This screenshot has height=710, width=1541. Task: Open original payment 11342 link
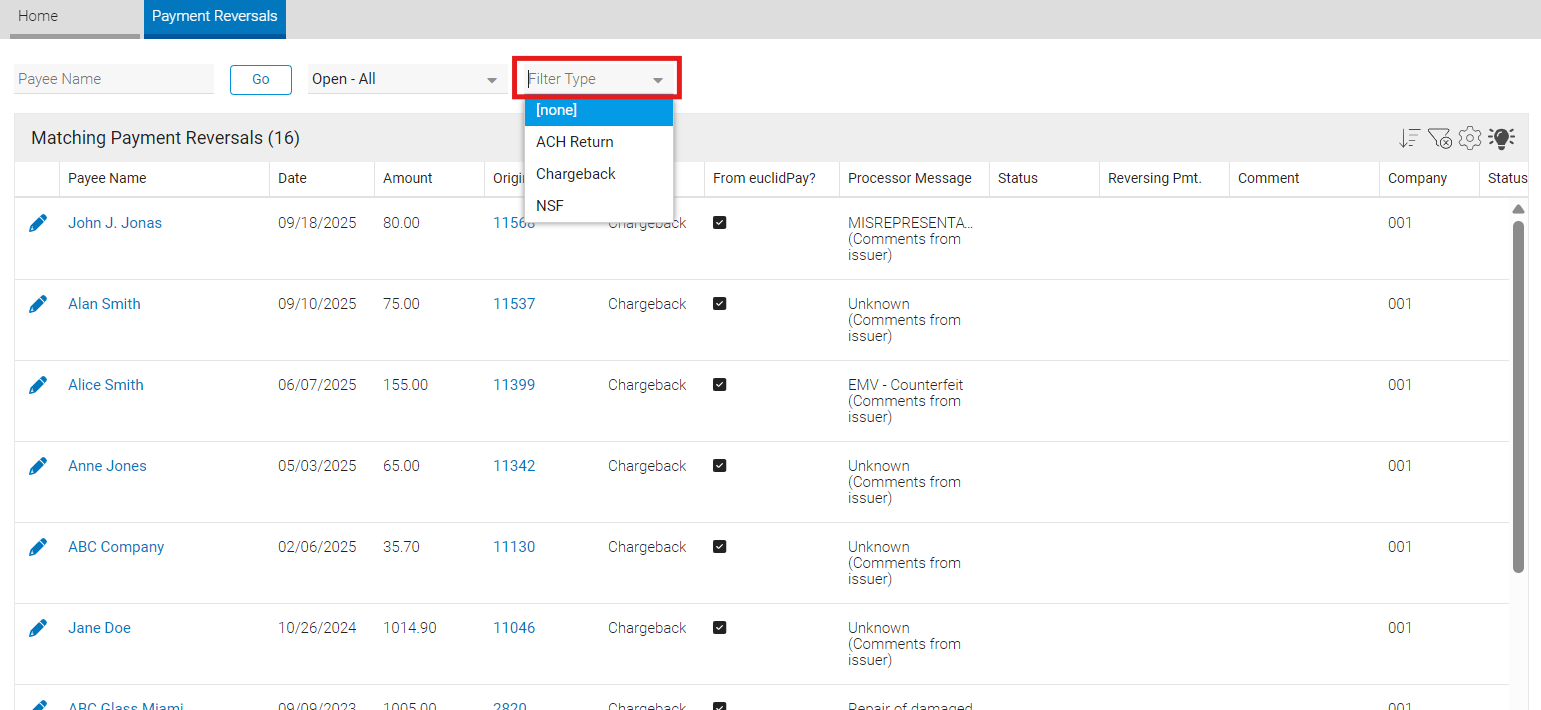pyautogui.click(x=514, y=466)
